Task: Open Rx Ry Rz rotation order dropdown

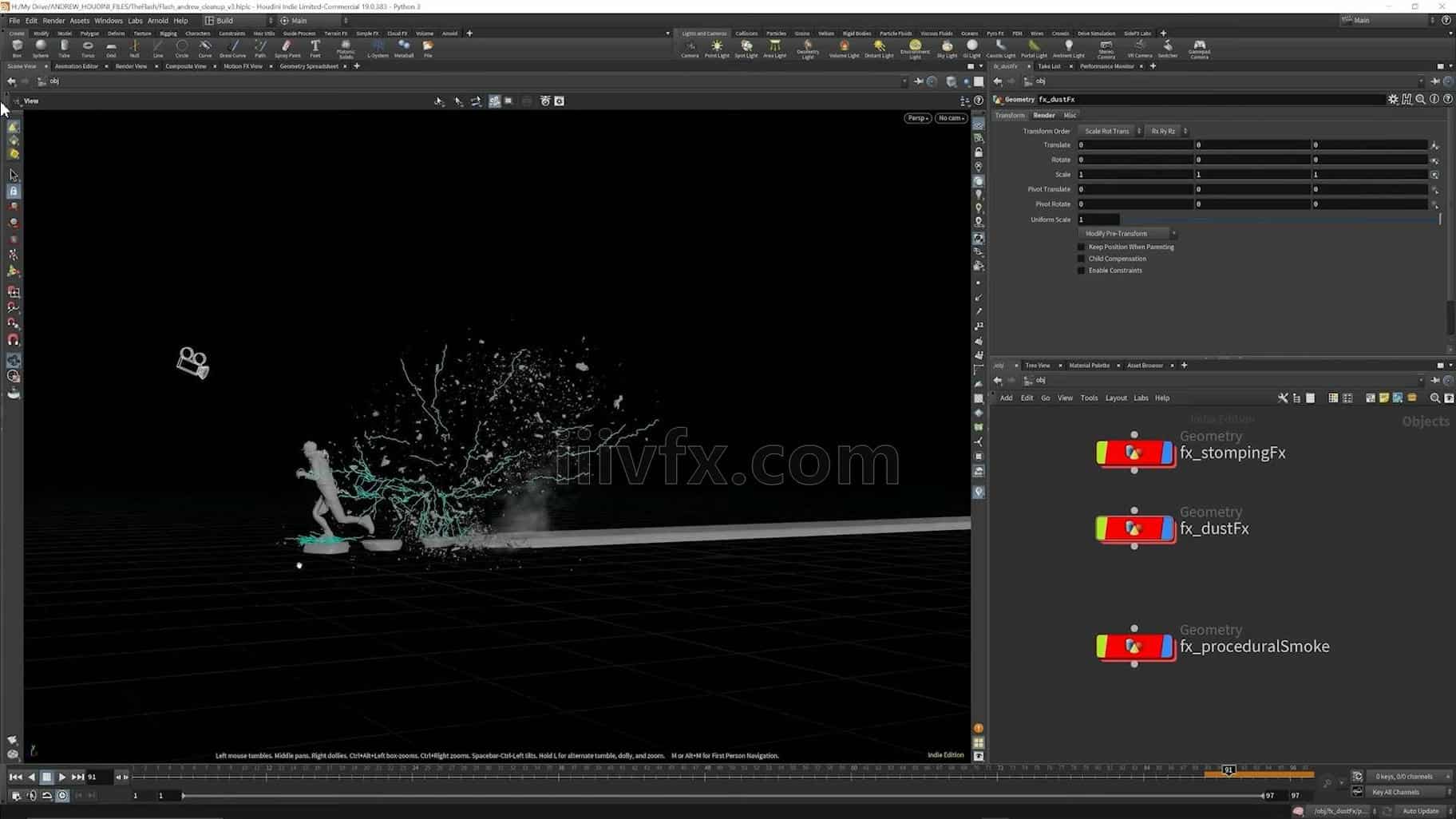Action: tap(1167, 131)
